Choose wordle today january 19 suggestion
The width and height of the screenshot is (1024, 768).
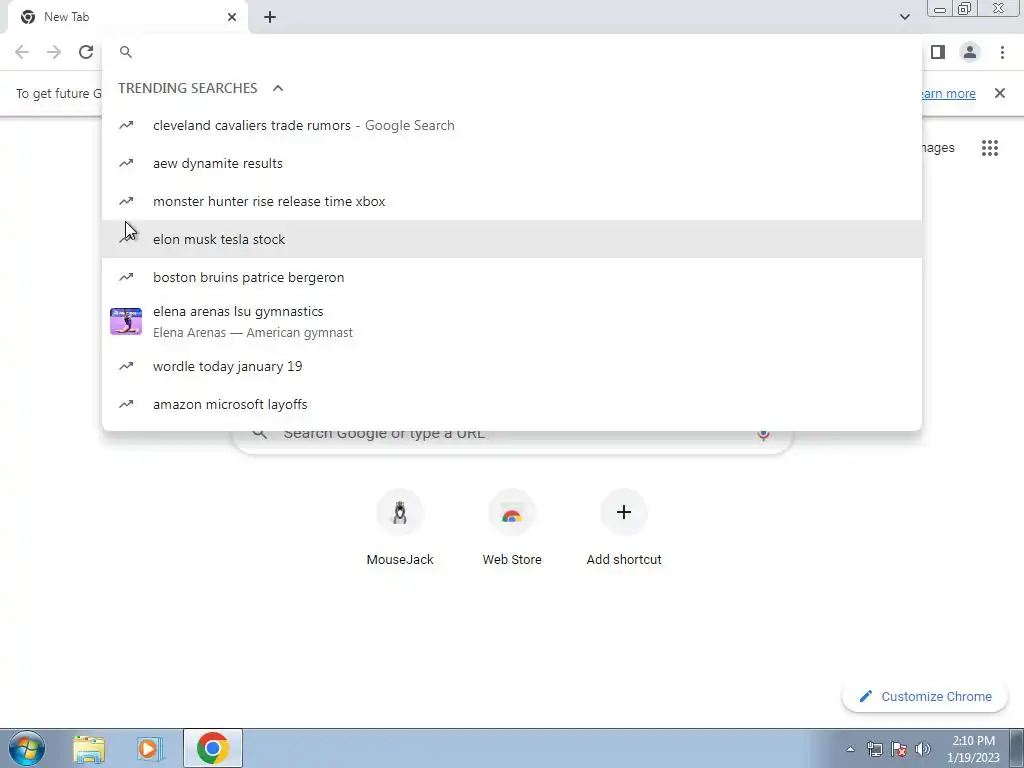(512, 366)
